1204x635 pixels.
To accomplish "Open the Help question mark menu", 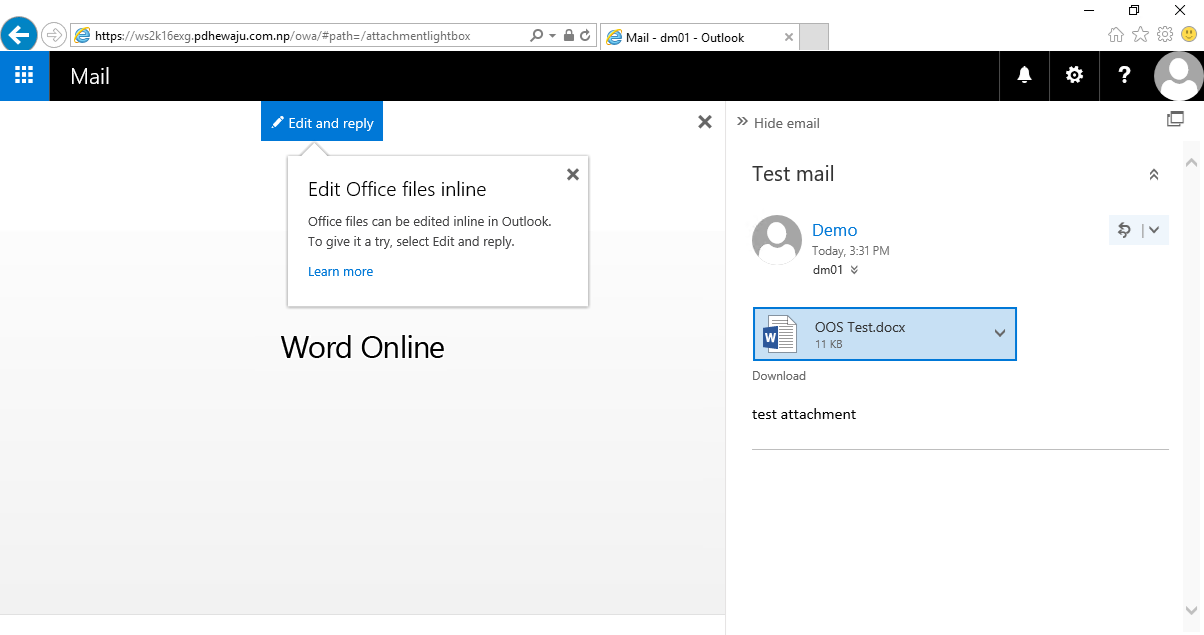I will coord(1124,76).
